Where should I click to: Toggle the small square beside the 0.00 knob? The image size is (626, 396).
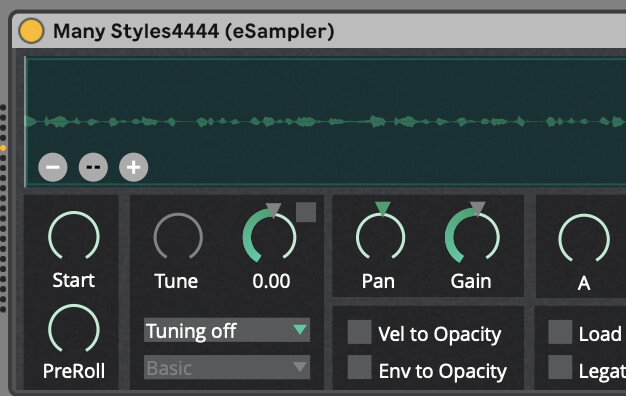coord(306,212)
